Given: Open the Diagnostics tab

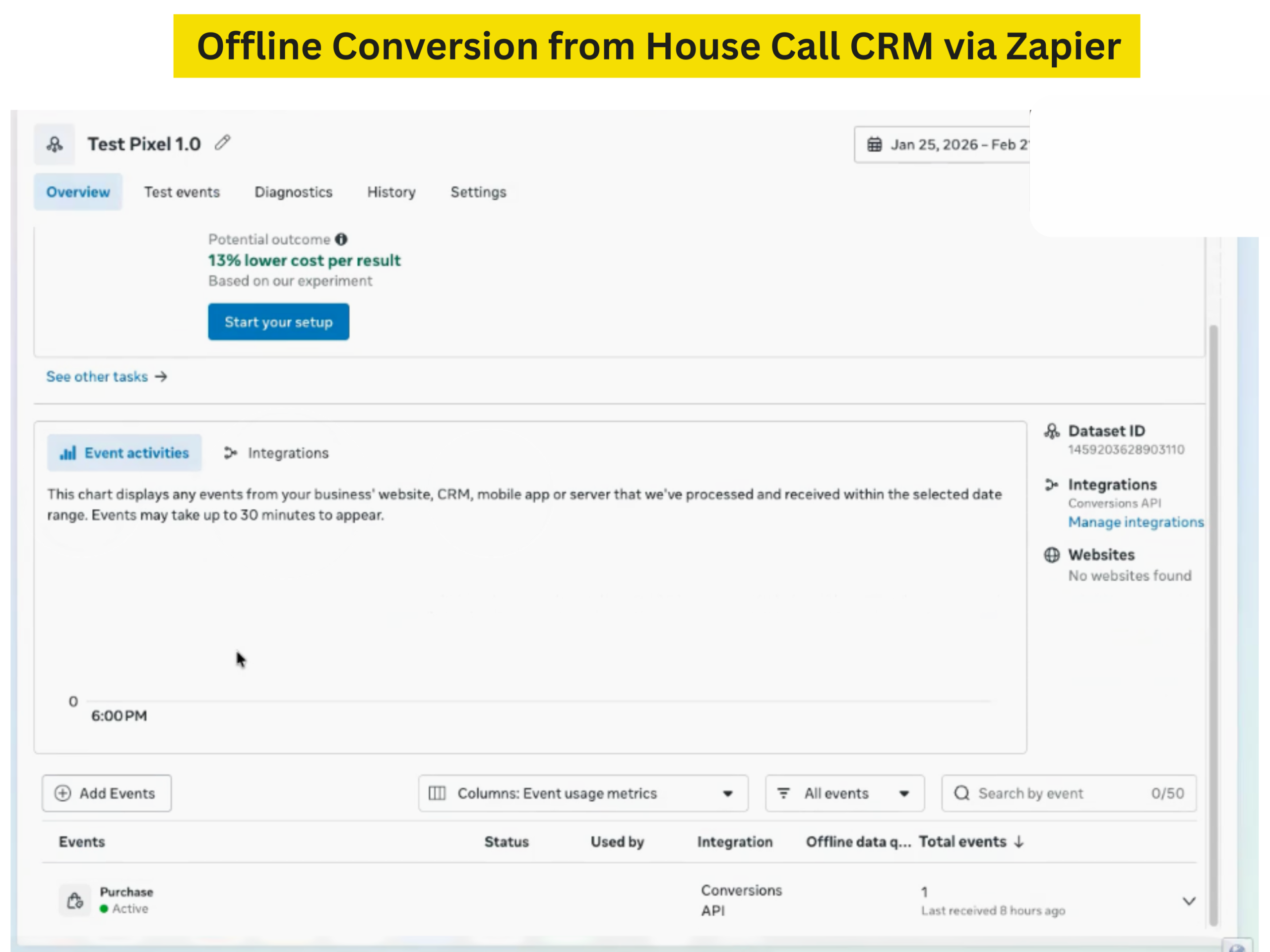Looking at the screenshot, I should pyautogui.click(x=293, y=192).
